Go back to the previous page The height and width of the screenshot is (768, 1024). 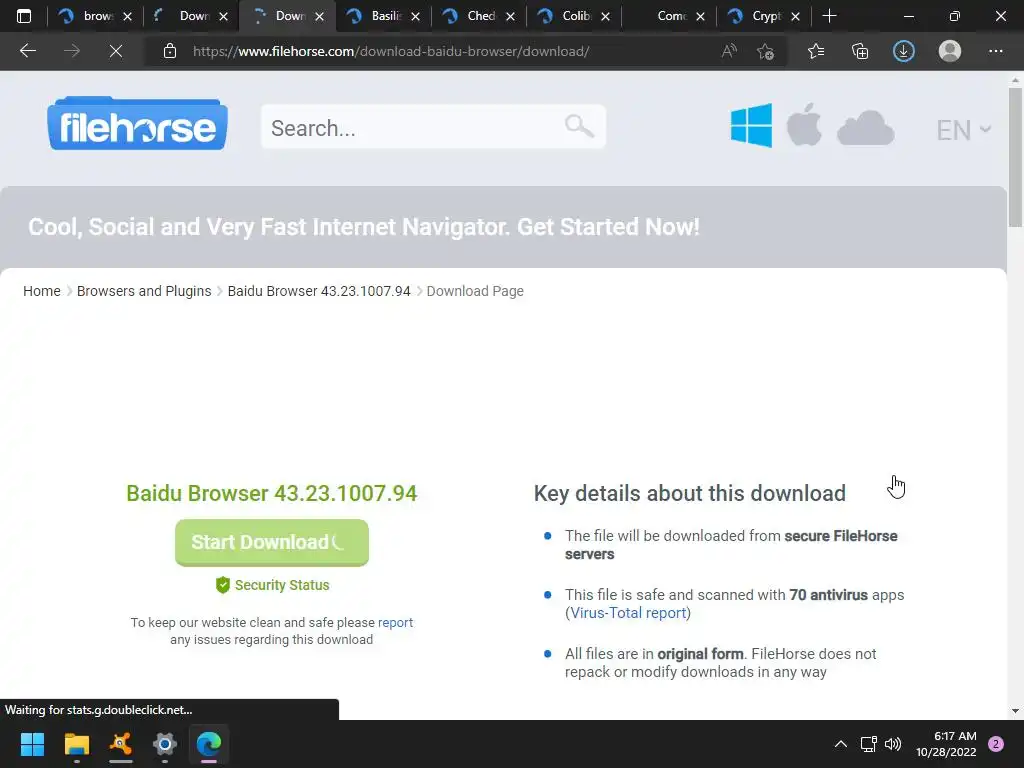pyautogui.click(x=27, y=51)
